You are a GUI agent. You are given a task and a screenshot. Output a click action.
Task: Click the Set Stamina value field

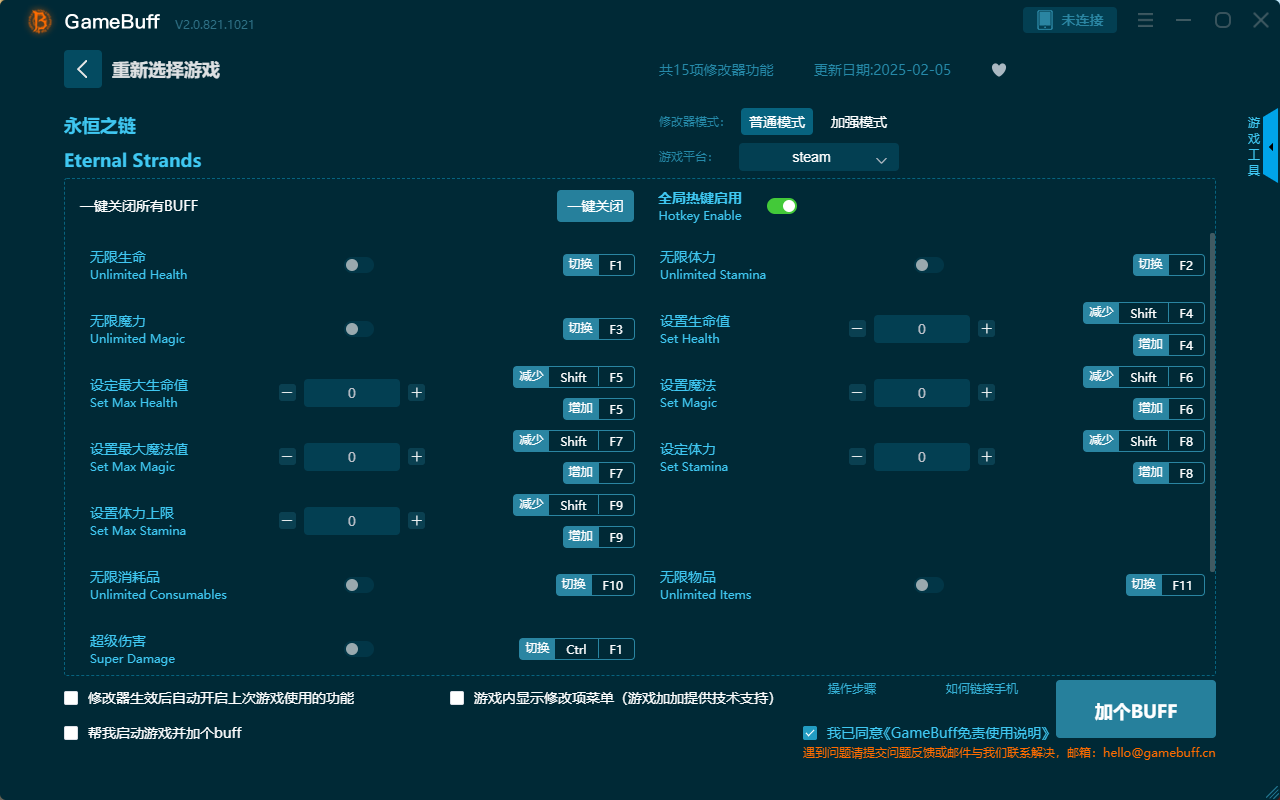(x=922, y=457)
